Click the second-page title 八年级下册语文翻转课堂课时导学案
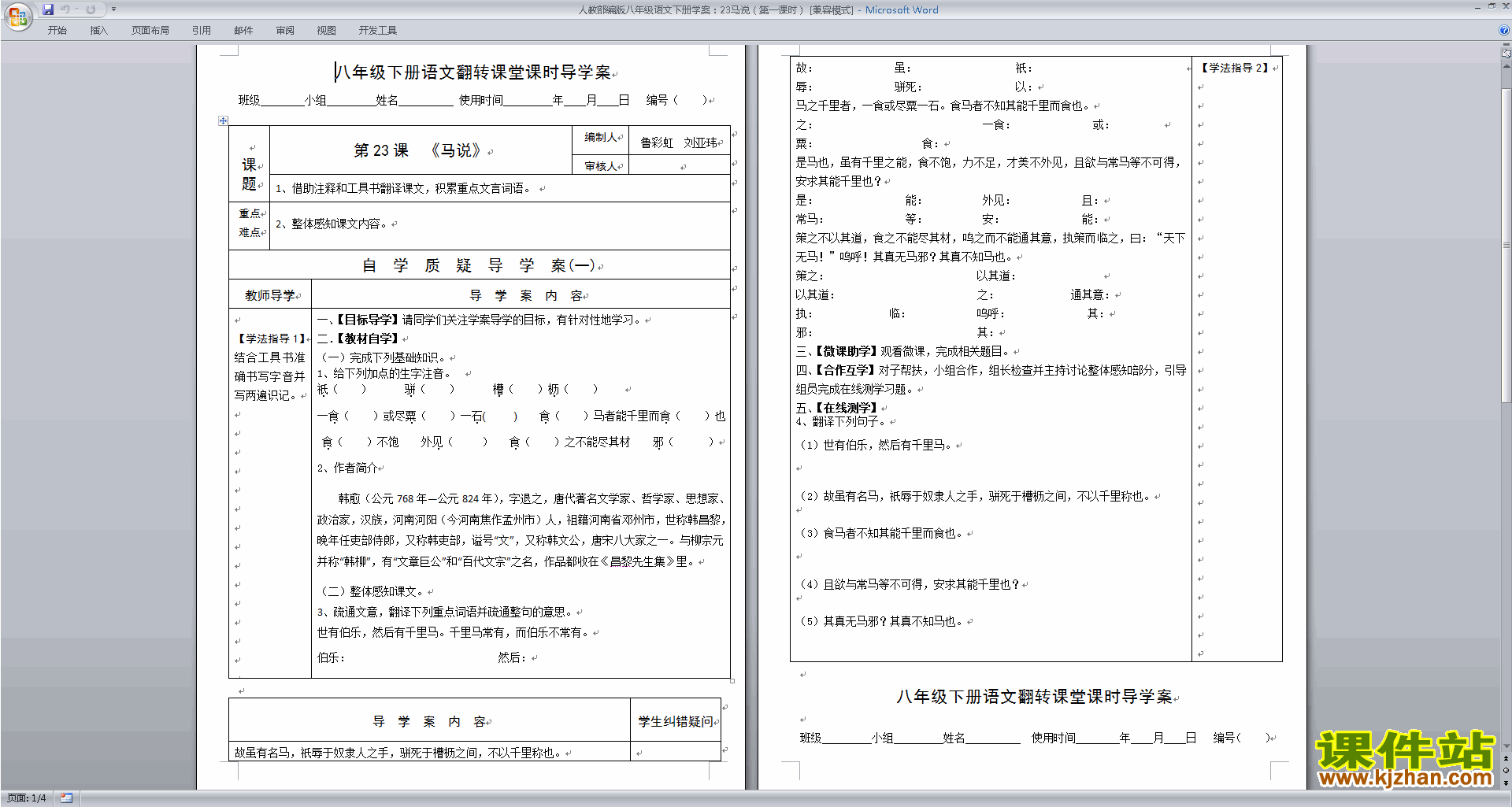This screenshot has width=1512, height=807. 1035,697
